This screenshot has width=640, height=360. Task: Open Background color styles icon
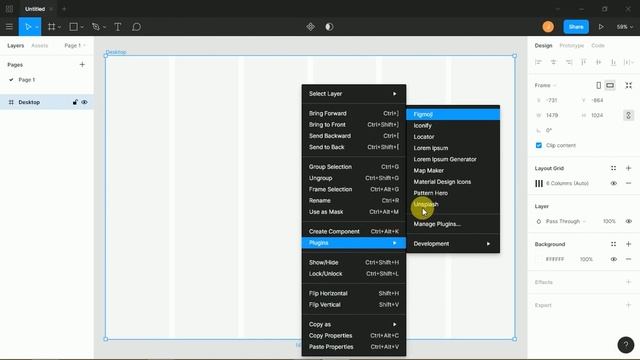pos(613,244)
